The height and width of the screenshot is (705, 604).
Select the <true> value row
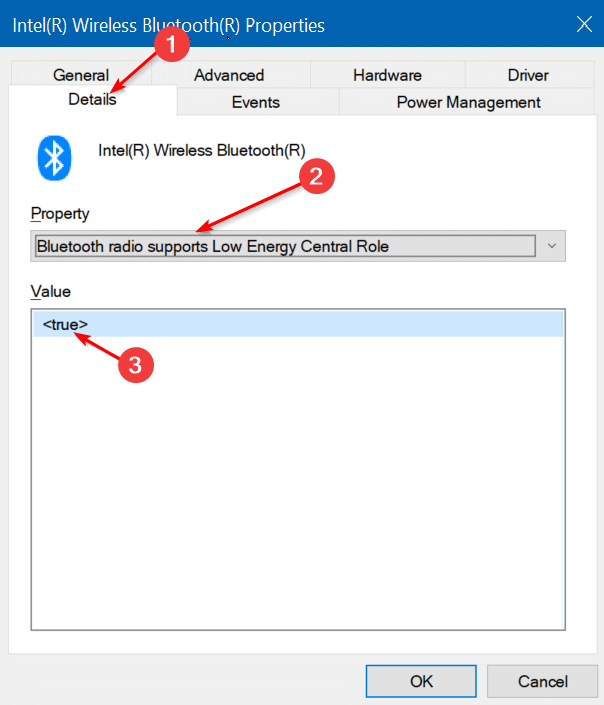[x=298, y=324]
